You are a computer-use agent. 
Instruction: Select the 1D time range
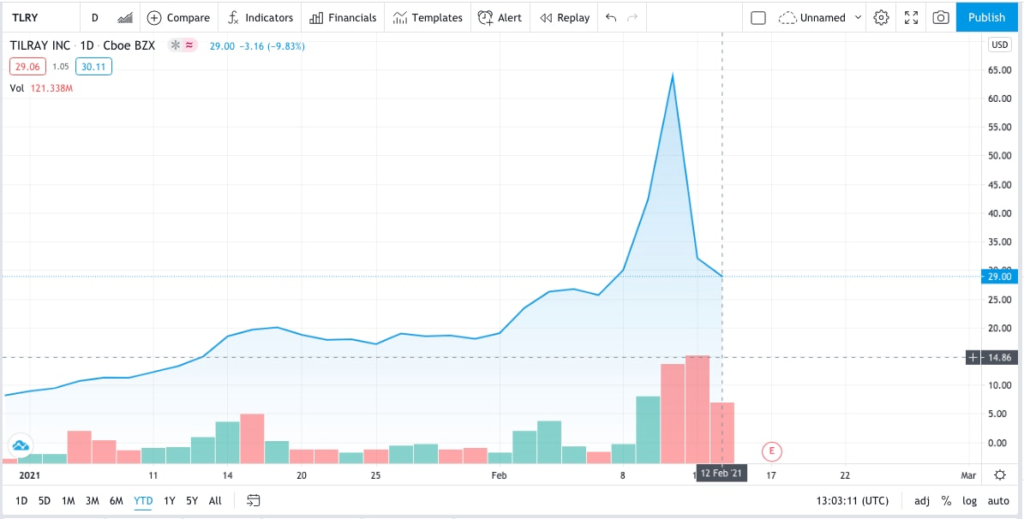pyautogui.click(x=22, y=501)
